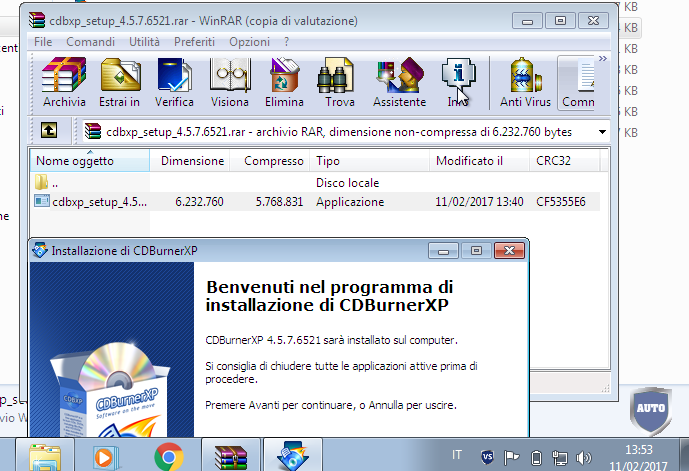Click the Info toolbar icon
Image resolution: width=689 pixels, height=471 pixels.
pyautogui.click(x=458, y=83)
